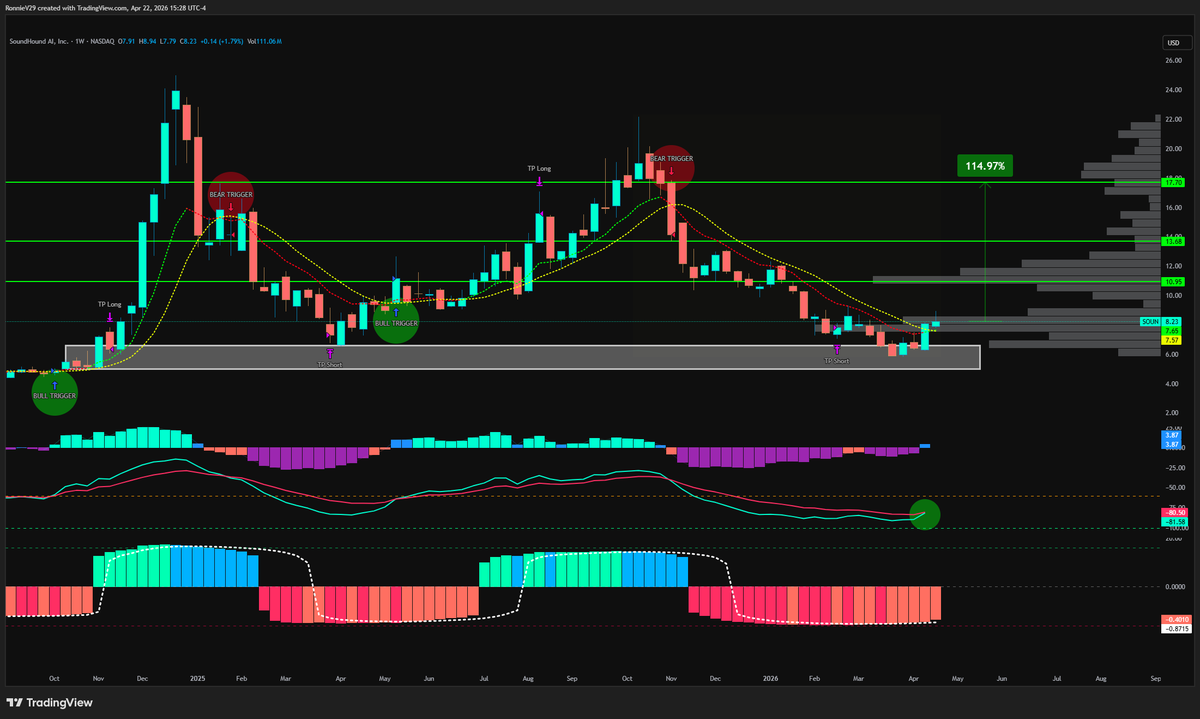Image resolution: width=1200 pixels, height=719 pixels.
Task: Click the BULL TRIGGER circle at the chart's lower left
Action: [x=54, y=394]
